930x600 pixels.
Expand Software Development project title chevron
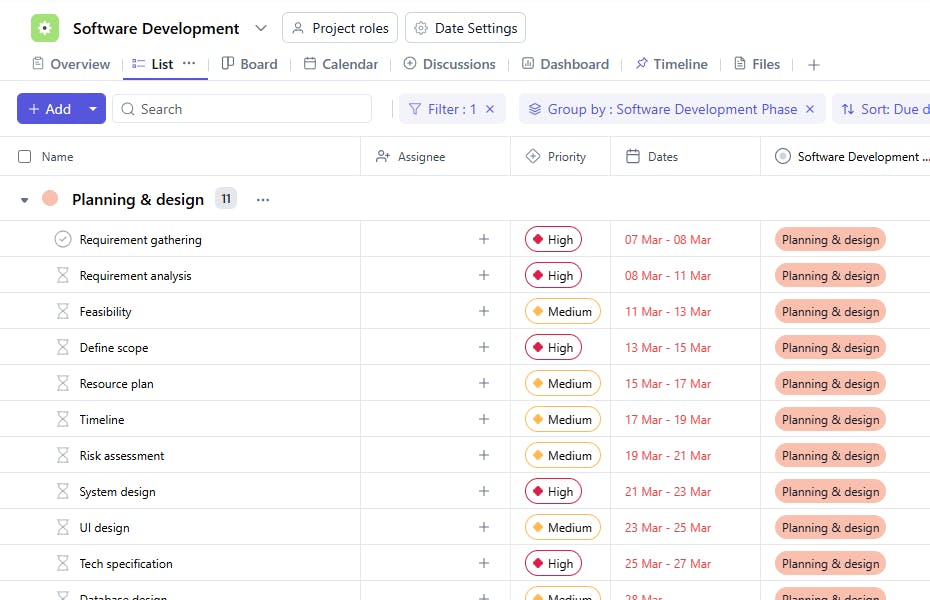[x=261, y=28]
